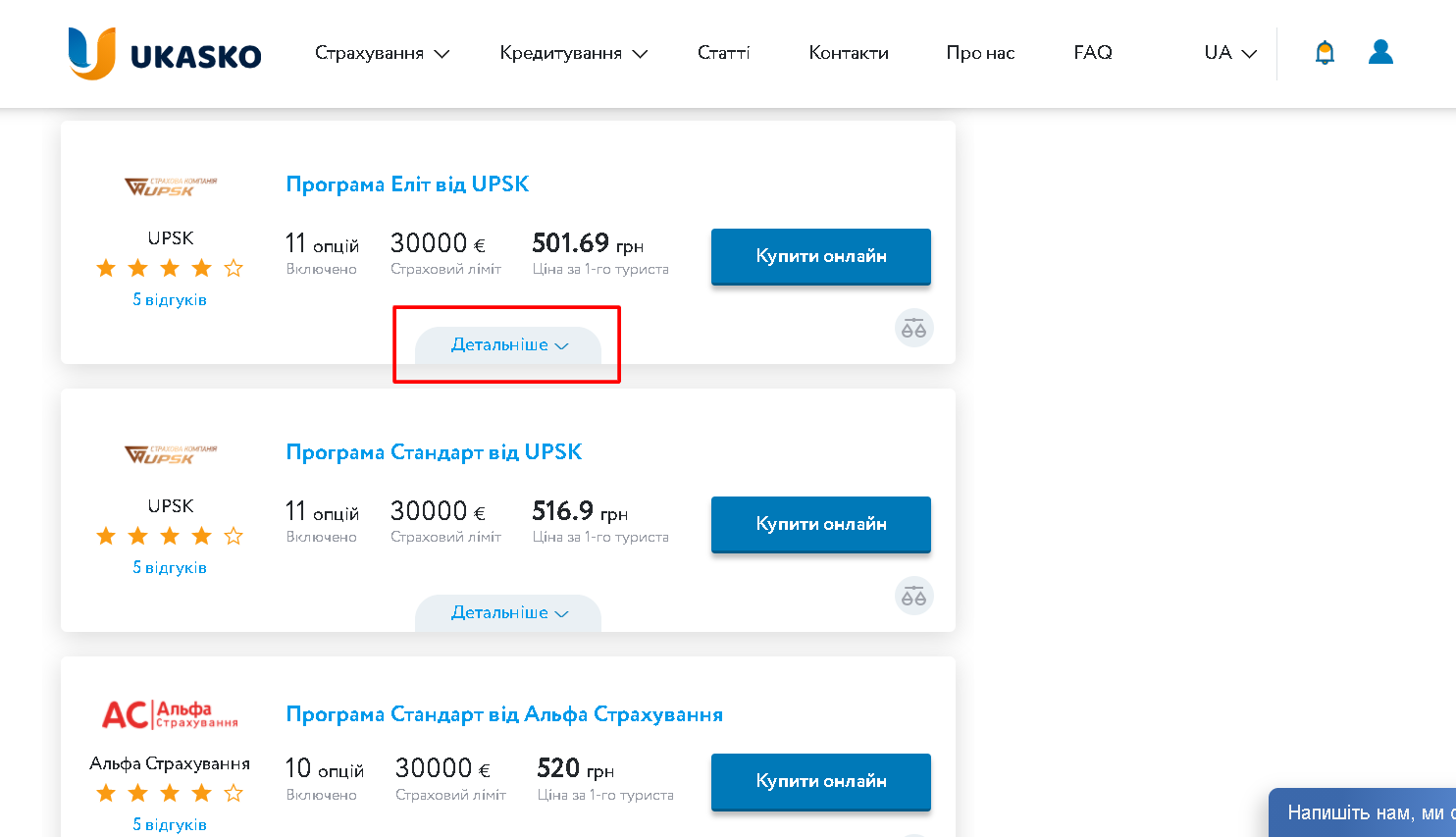The image size is (1456, 837).
Task: Click star rating of Програма Еліт UPSK
Action: pos(170,268)
